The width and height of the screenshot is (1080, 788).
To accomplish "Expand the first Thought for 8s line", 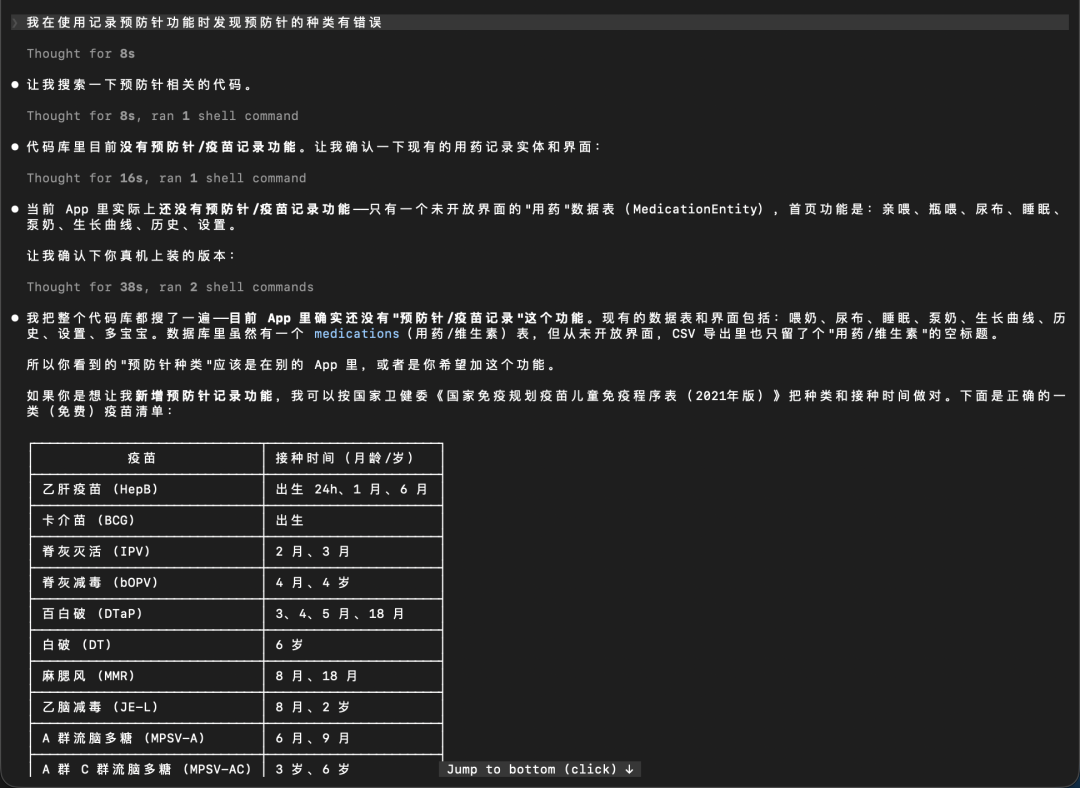I will (81, 54).
